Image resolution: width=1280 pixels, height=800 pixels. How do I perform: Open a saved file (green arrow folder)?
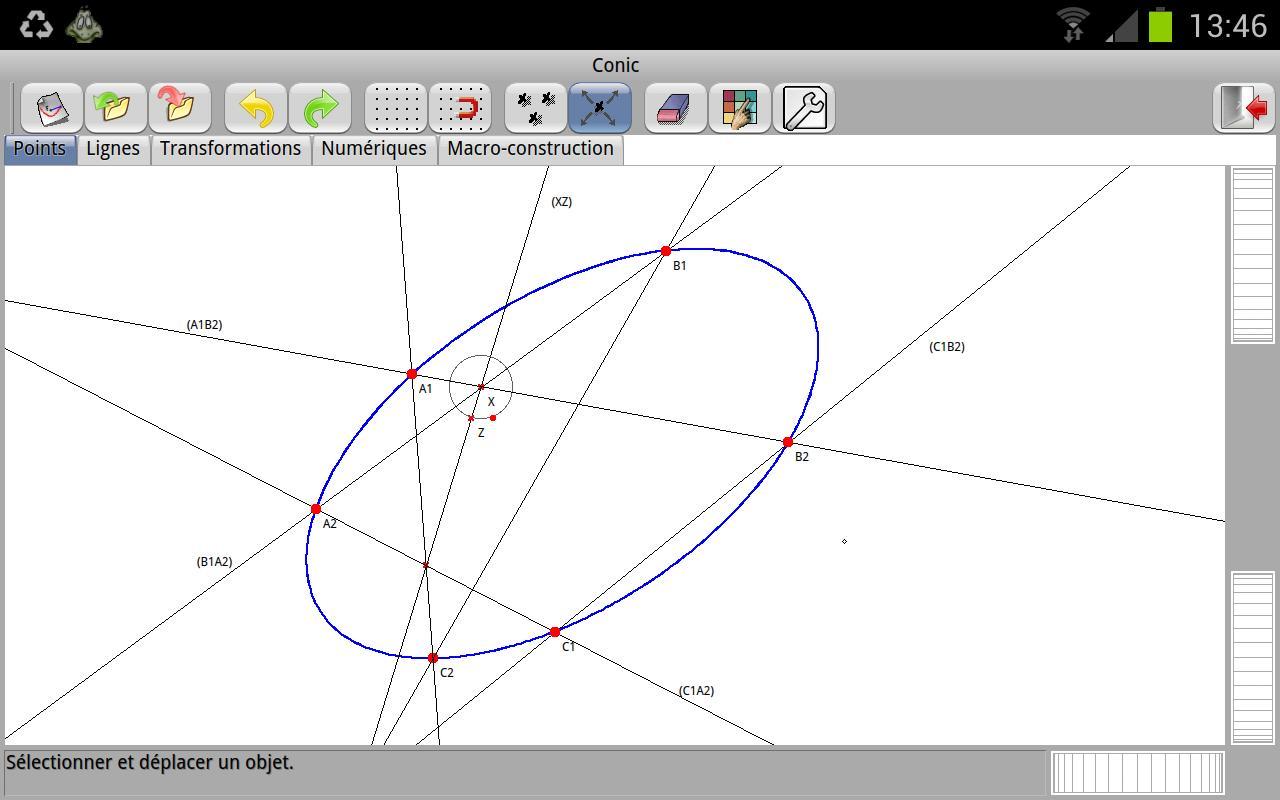116,108
